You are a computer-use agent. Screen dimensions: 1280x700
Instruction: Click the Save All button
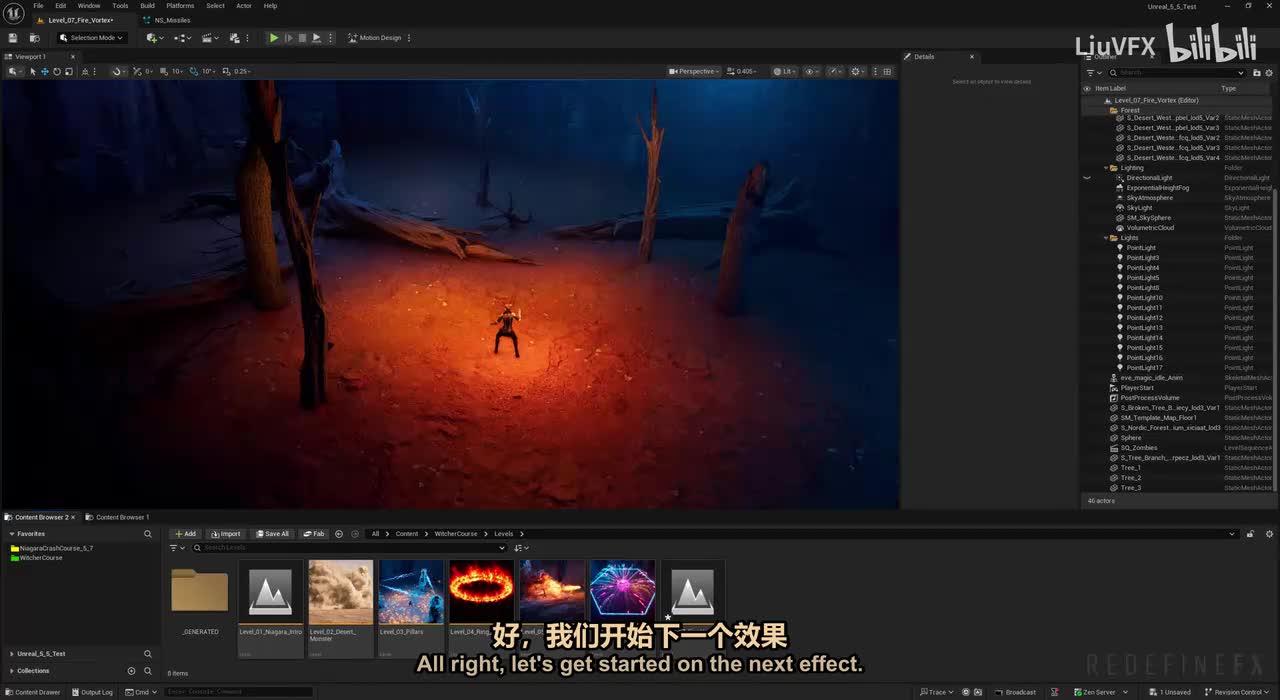tap(272, 534)
